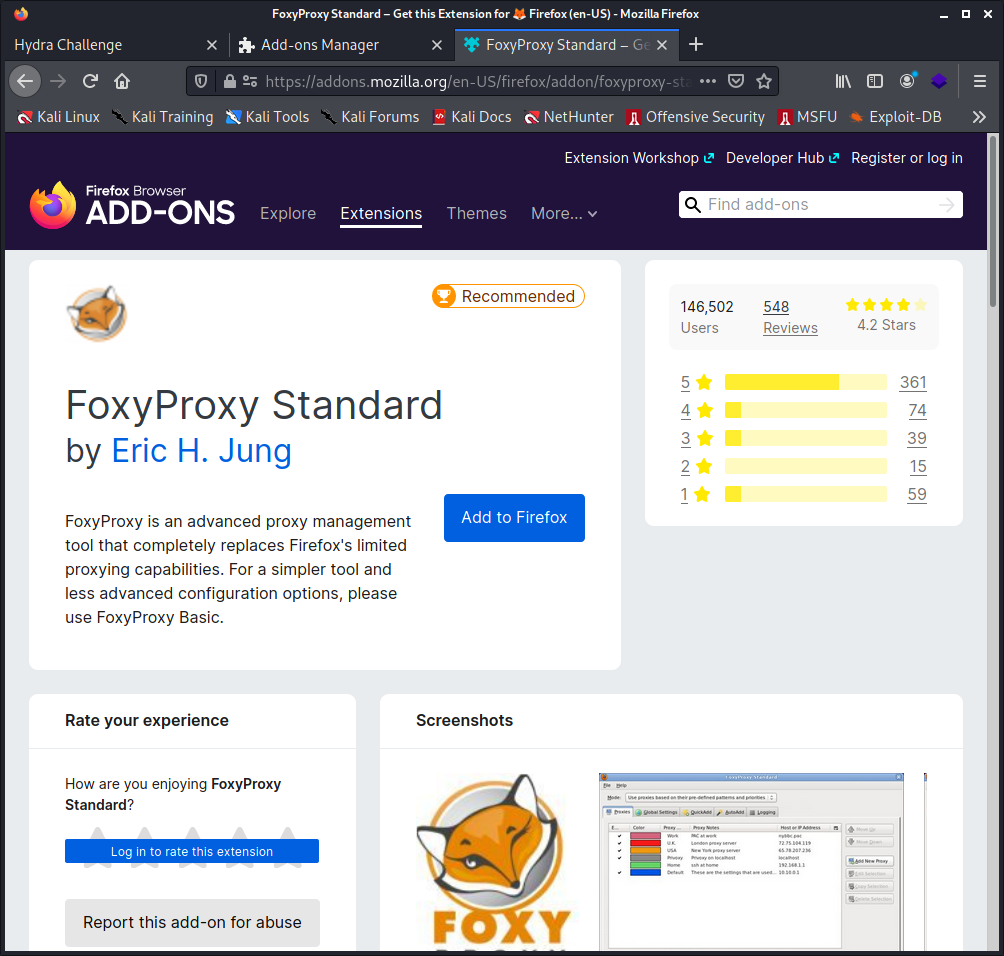The height and width of the screenshot is (956, 1004).
Task: Focus the Find add-ons search field
Action: click(821, 204)
